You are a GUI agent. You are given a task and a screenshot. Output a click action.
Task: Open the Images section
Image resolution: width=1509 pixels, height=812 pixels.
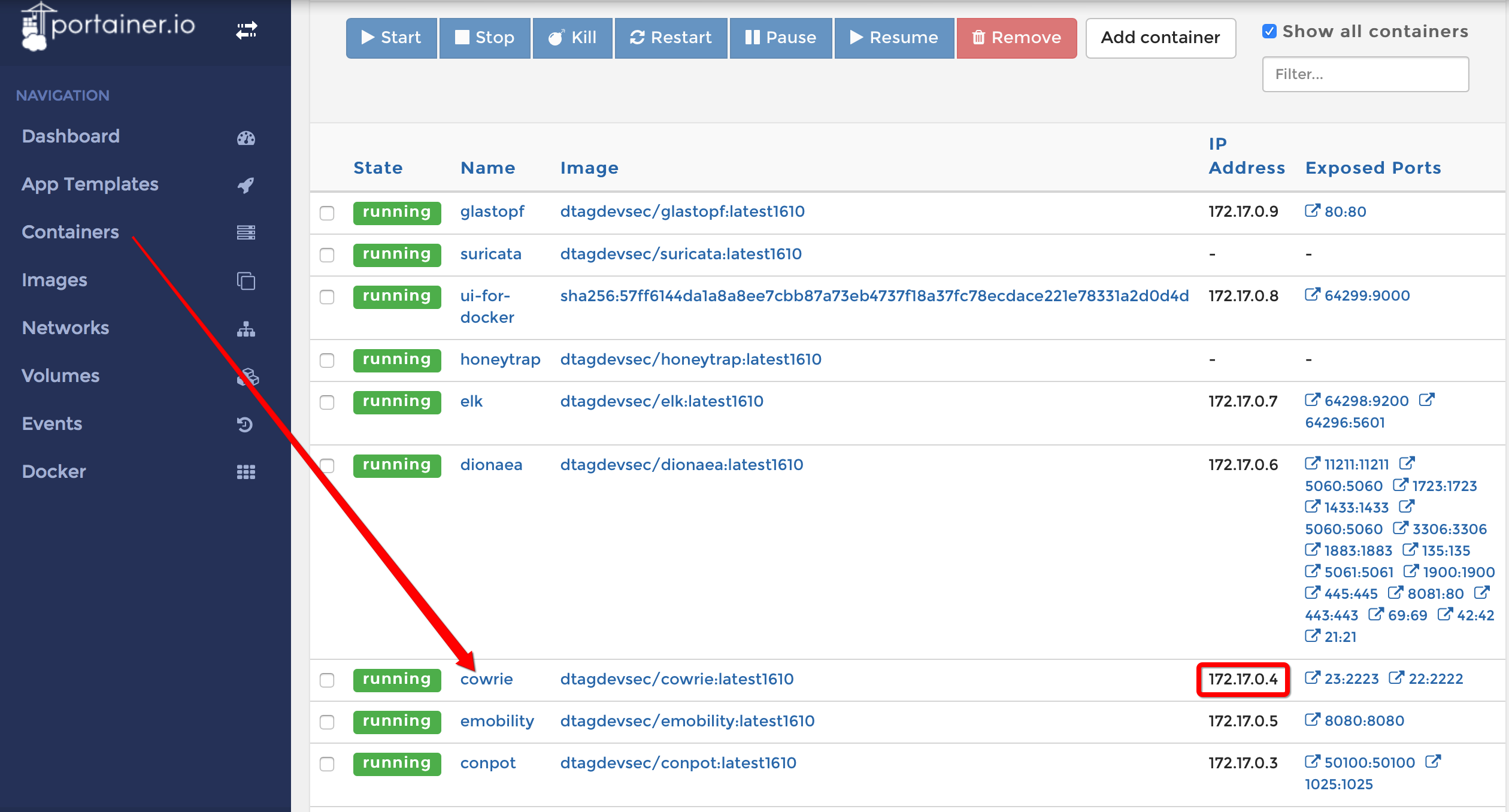54,280
